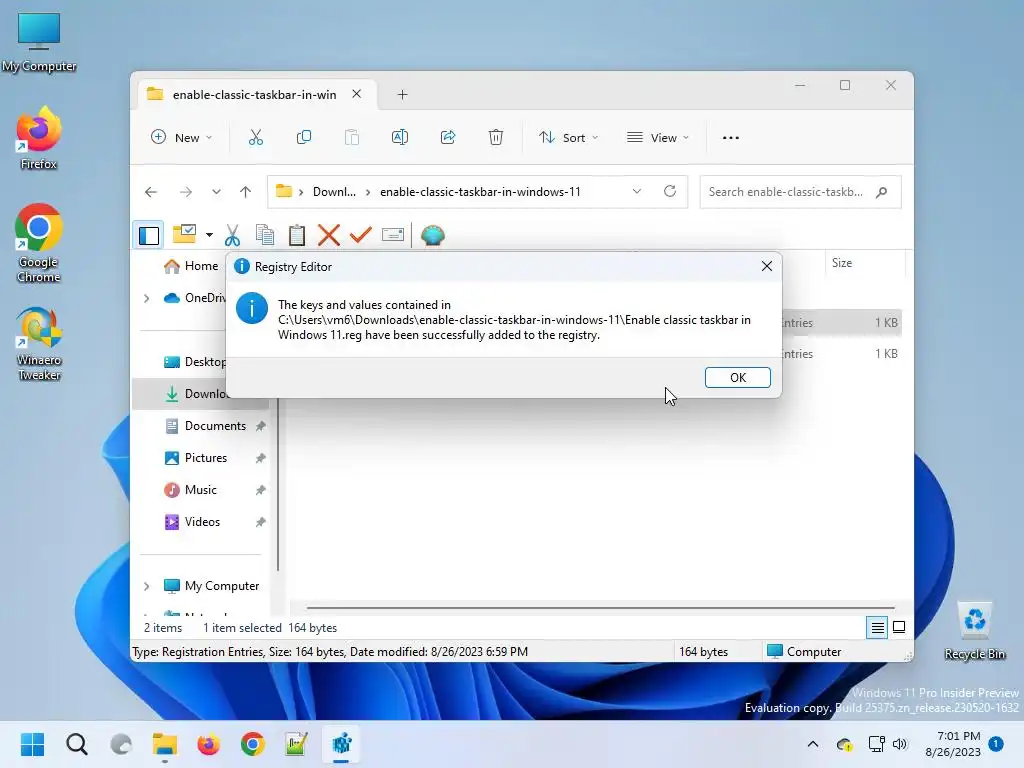
Task: Click the classic toolbar clipboard Paste icon
Action: (296, 235)
